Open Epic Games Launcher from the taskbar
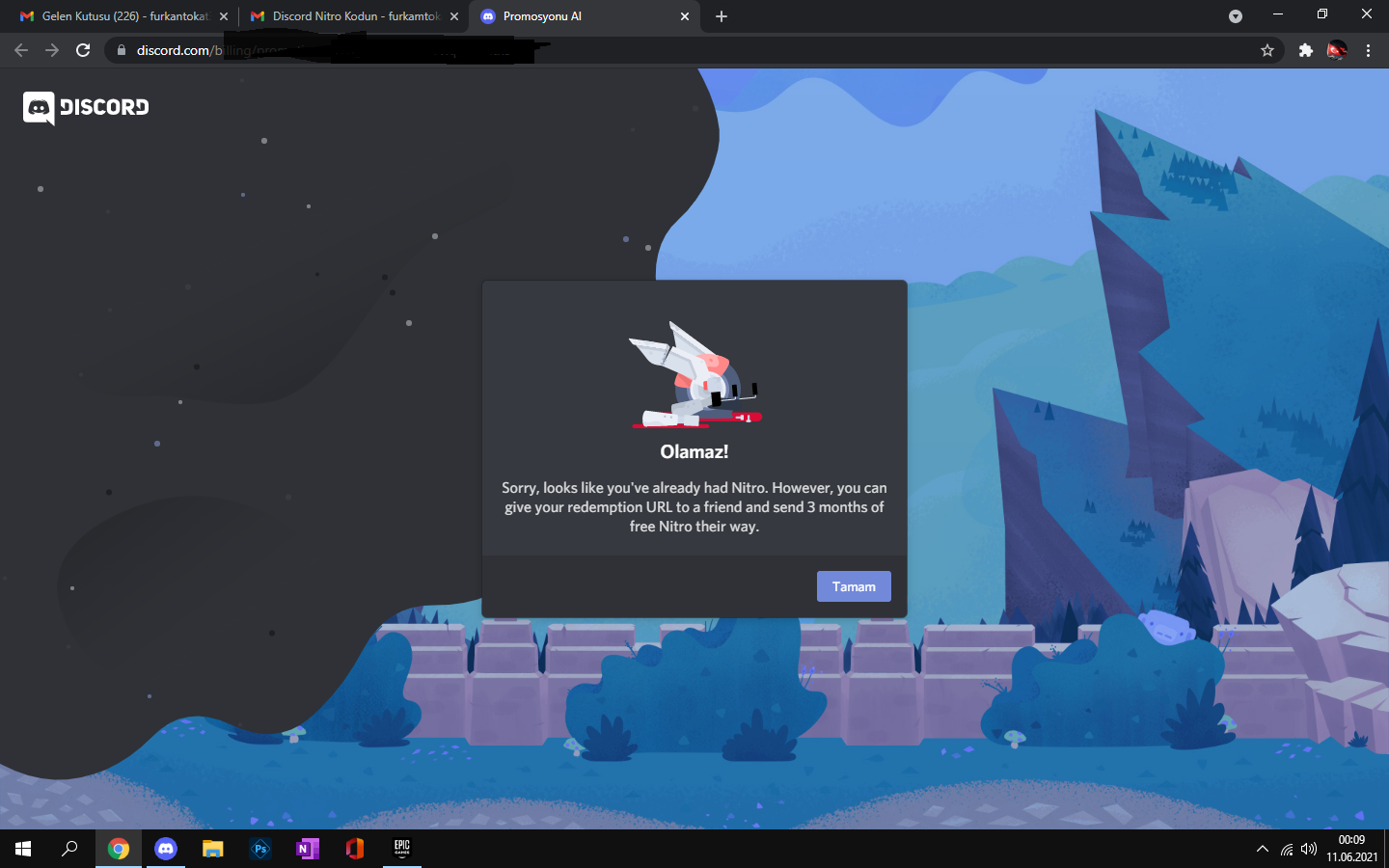This screenshot has width=1389, height=868. tap(402, 849)
